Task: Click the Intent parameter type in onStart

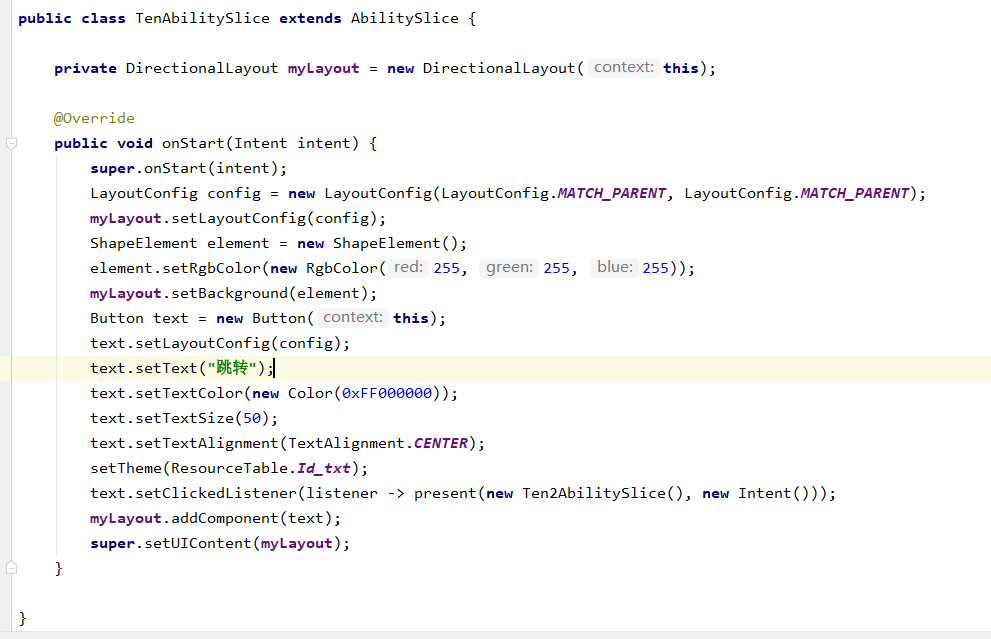Action: 260,143
